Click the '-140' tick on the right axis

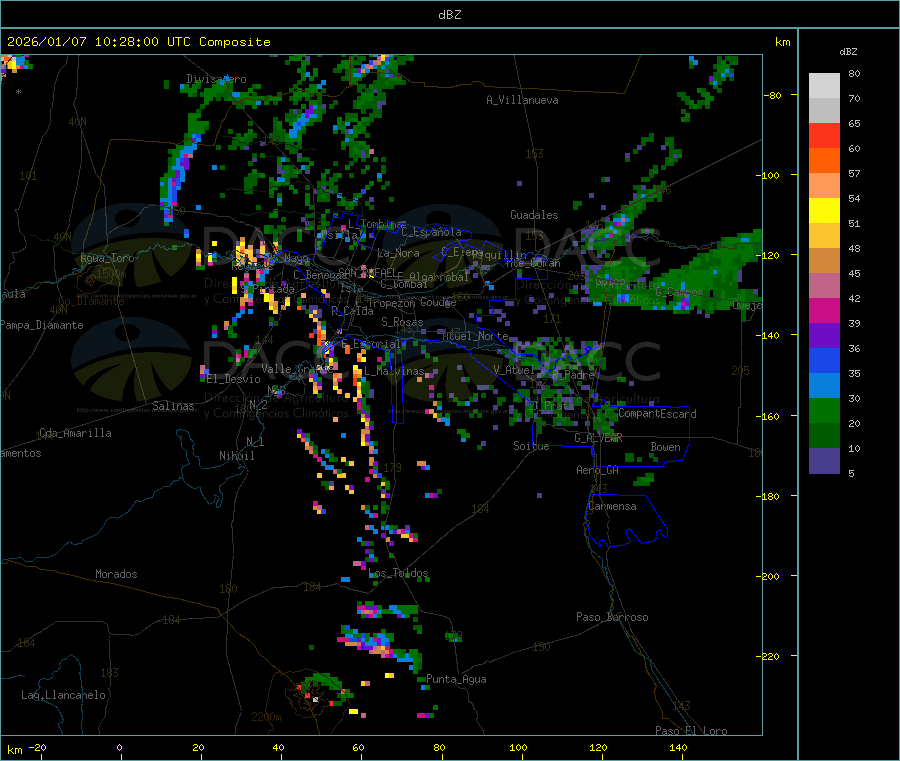pyautogui.click(x=769, y=335)
